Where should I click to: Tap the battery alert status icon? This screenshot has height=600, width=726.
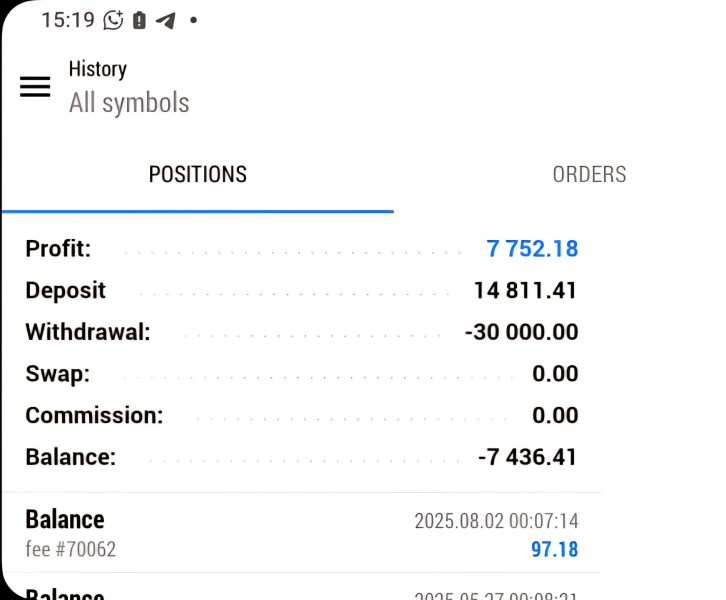pos(139,20)
